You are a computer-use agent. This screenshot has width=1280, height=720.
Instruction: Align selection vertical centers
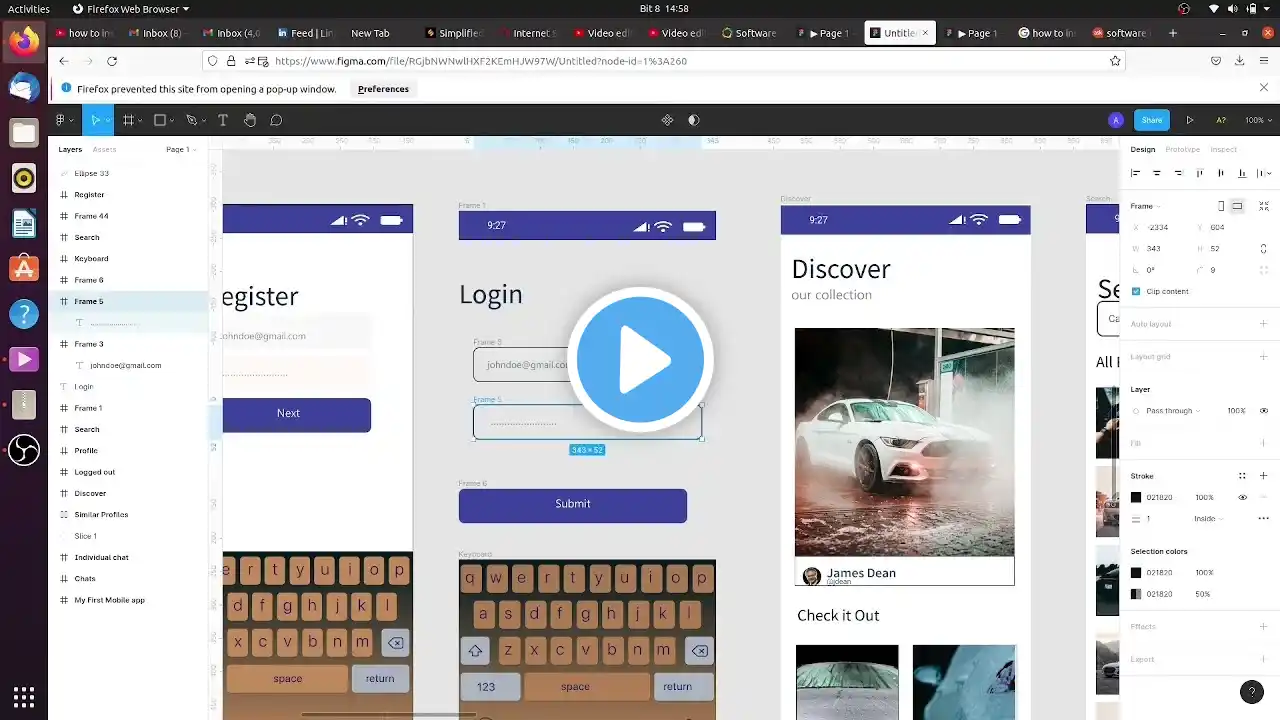1221,173
